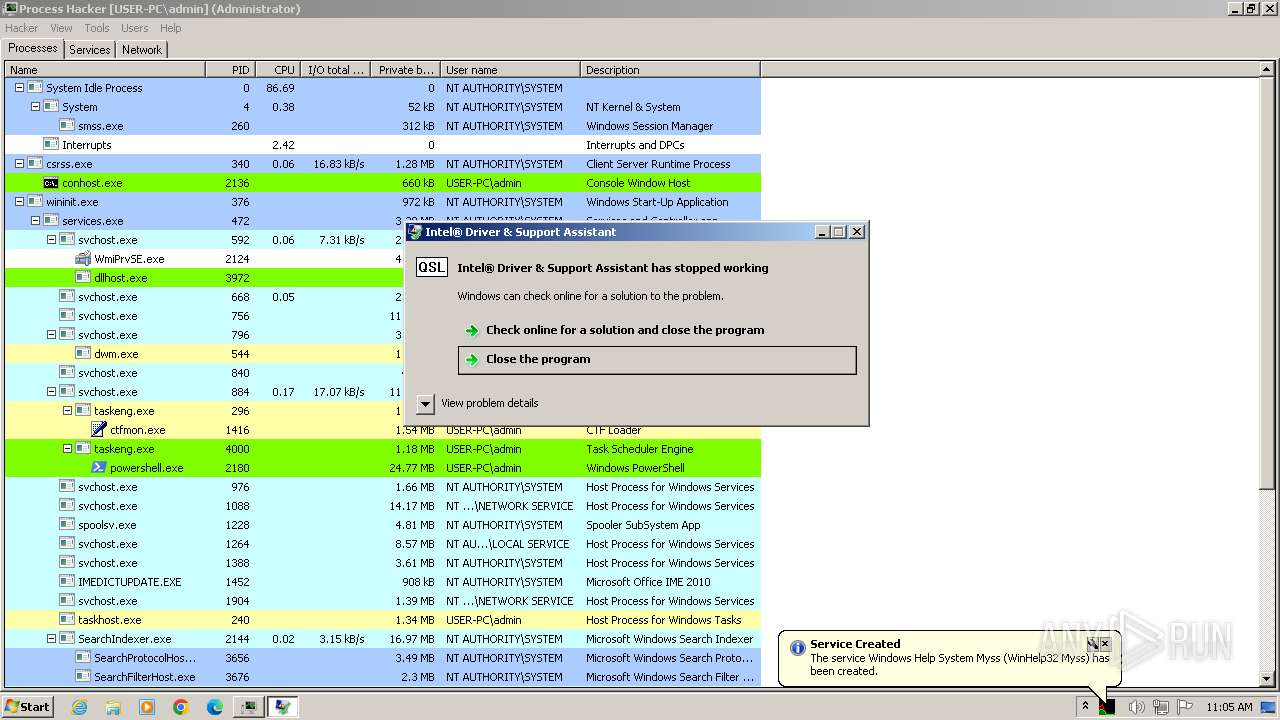Collapse the SearchIndexer.exe node
Screen dimensions: 1280x720
click(x=51, y=639)
